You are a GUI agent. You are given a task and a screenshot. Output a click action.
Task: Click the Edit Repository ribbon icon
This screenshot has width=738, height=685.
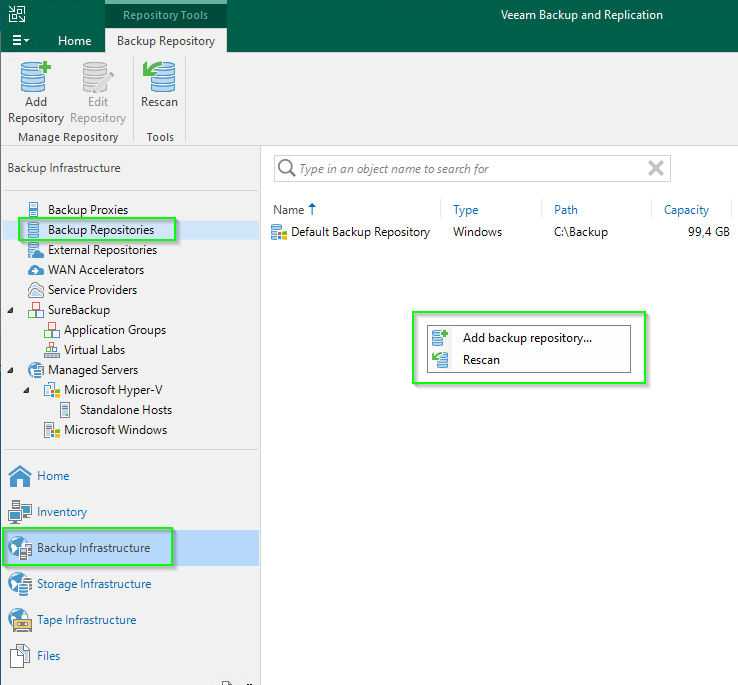(x=98, y=77)
